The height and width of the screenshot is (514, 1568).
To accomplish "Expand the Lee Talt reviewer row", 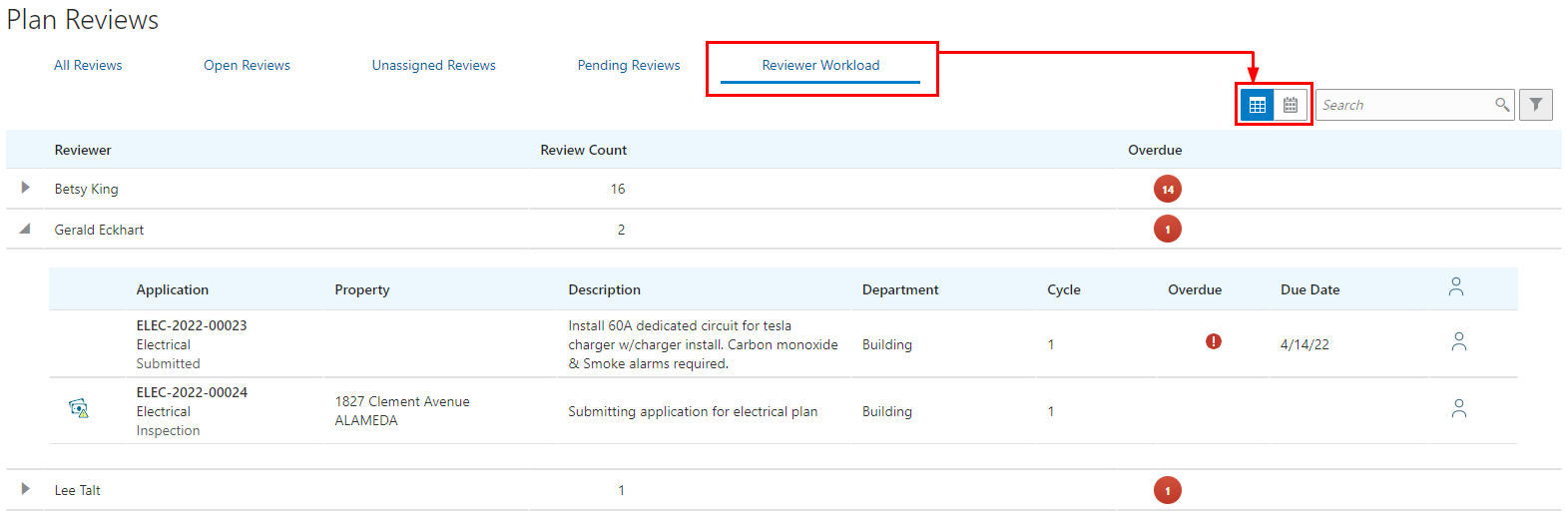I will 26,489.
